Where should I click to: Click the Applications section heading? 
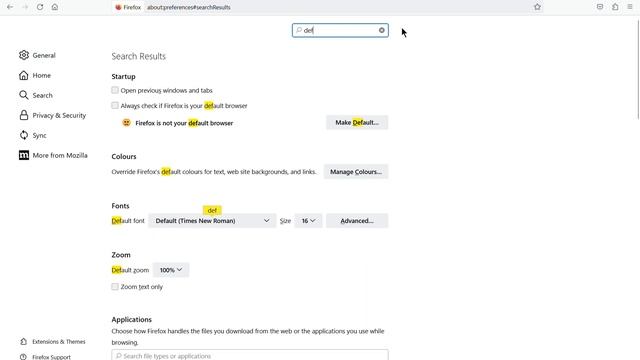[131, 319]
